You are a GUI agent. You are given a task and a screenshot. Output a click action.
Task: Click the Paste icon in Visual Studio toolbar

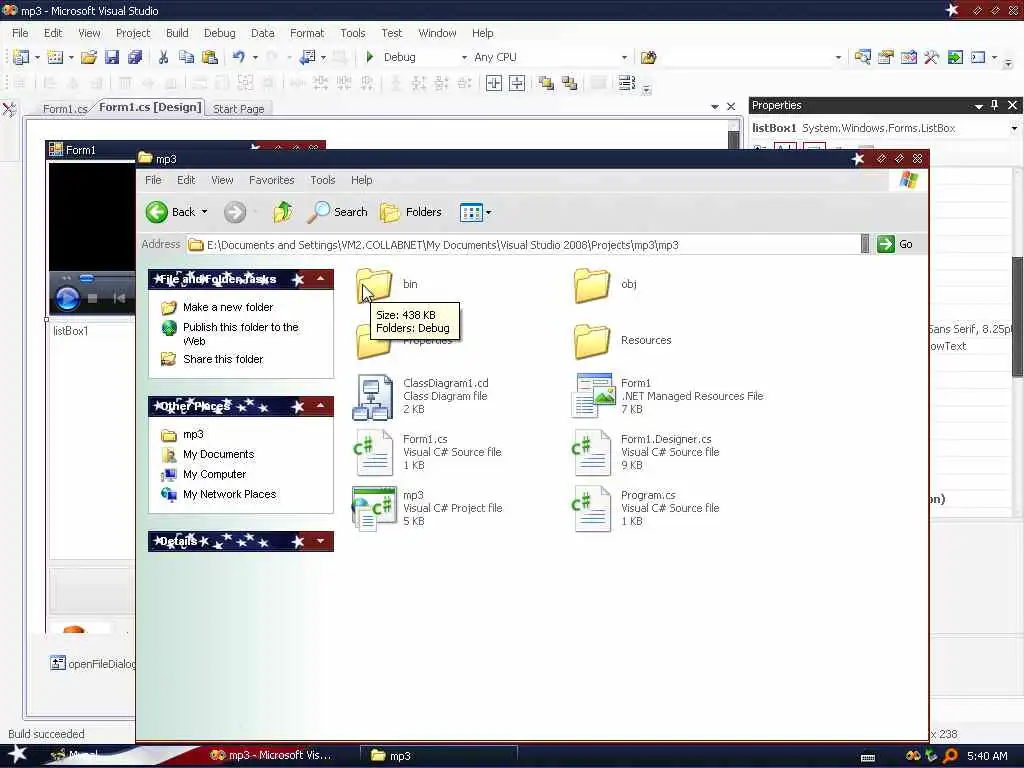(x=210, y=57)
